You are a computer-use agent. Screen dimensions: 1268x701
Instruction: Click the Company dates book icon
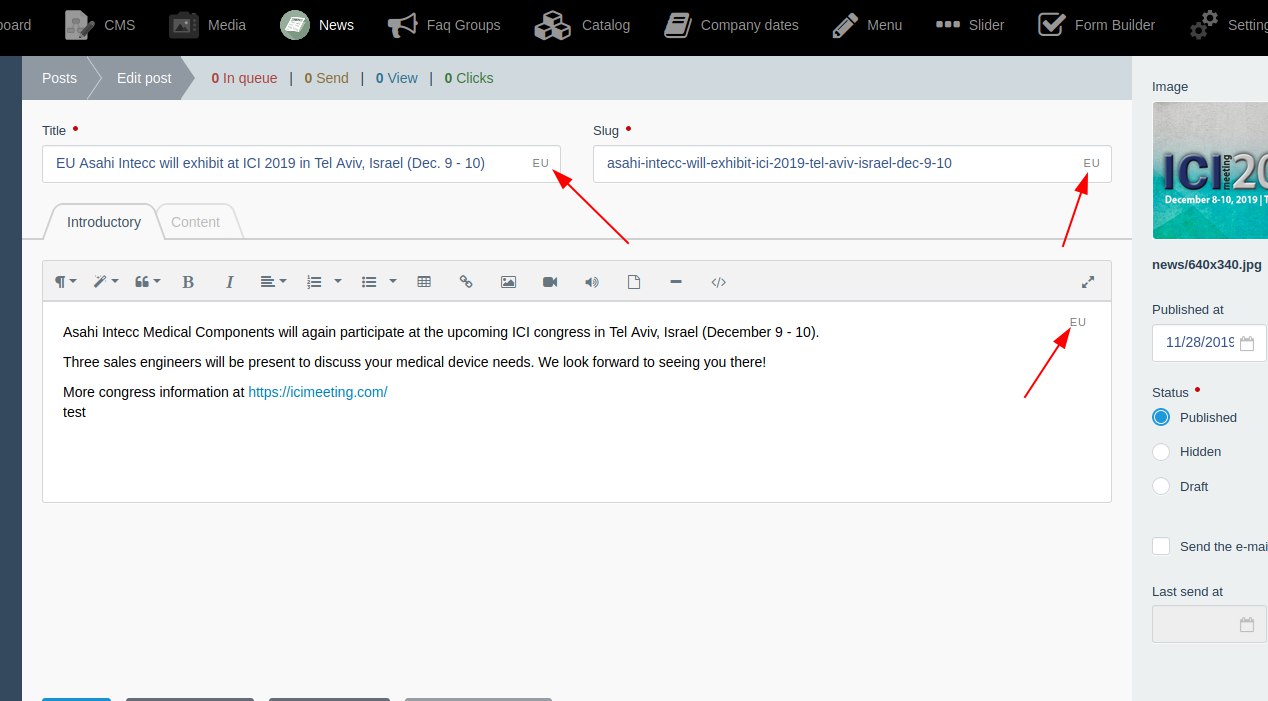click(x=677, y=25)
